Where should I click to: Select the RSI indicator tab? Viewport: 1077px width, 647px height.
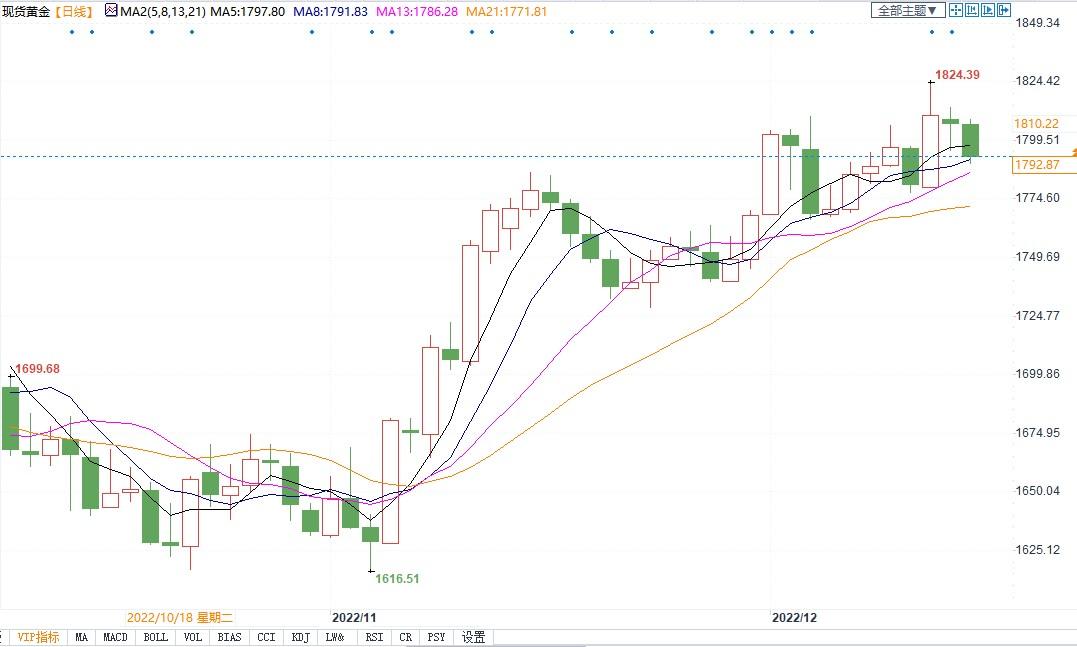click(373, 637)
